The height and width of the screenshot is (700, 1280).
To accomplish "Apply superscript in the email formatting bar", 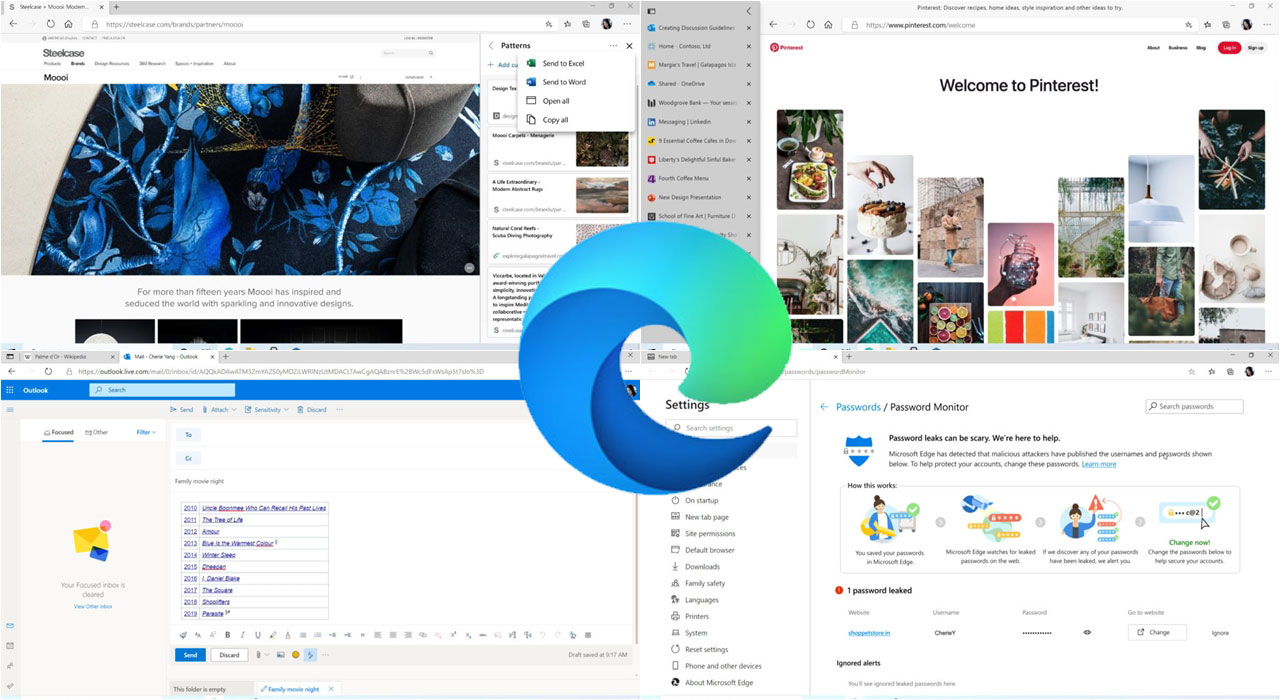I will tap(453, 634).
